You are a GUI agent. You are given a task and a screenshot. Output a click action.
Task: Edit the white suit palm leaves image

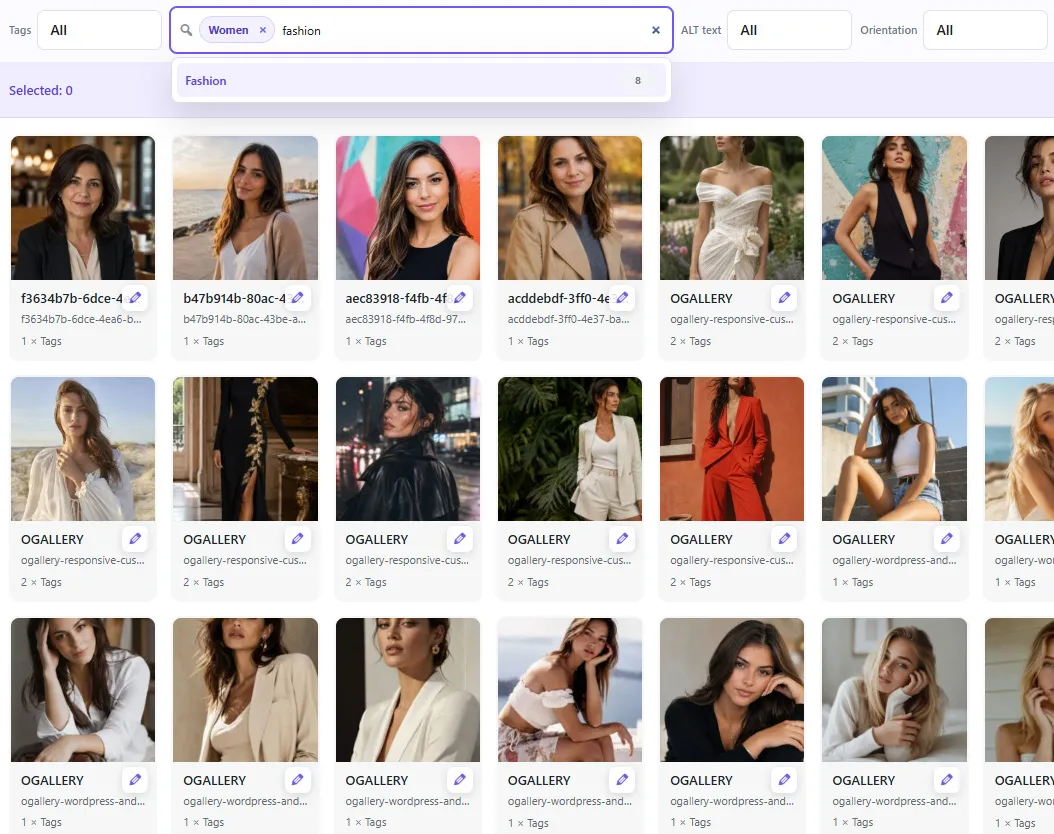622,538
